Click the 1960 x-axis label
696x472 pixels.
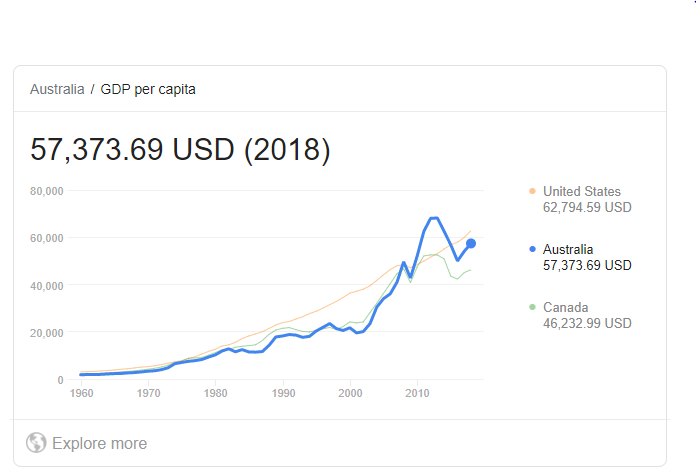pyautogui.click(x=82, y=393)
